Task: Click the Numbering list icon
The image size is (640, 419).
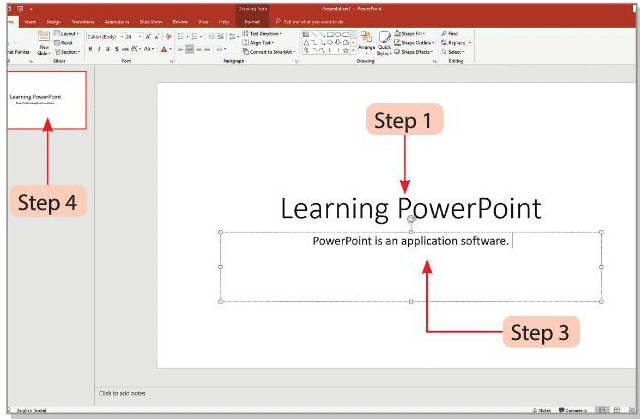Action: 195,37
